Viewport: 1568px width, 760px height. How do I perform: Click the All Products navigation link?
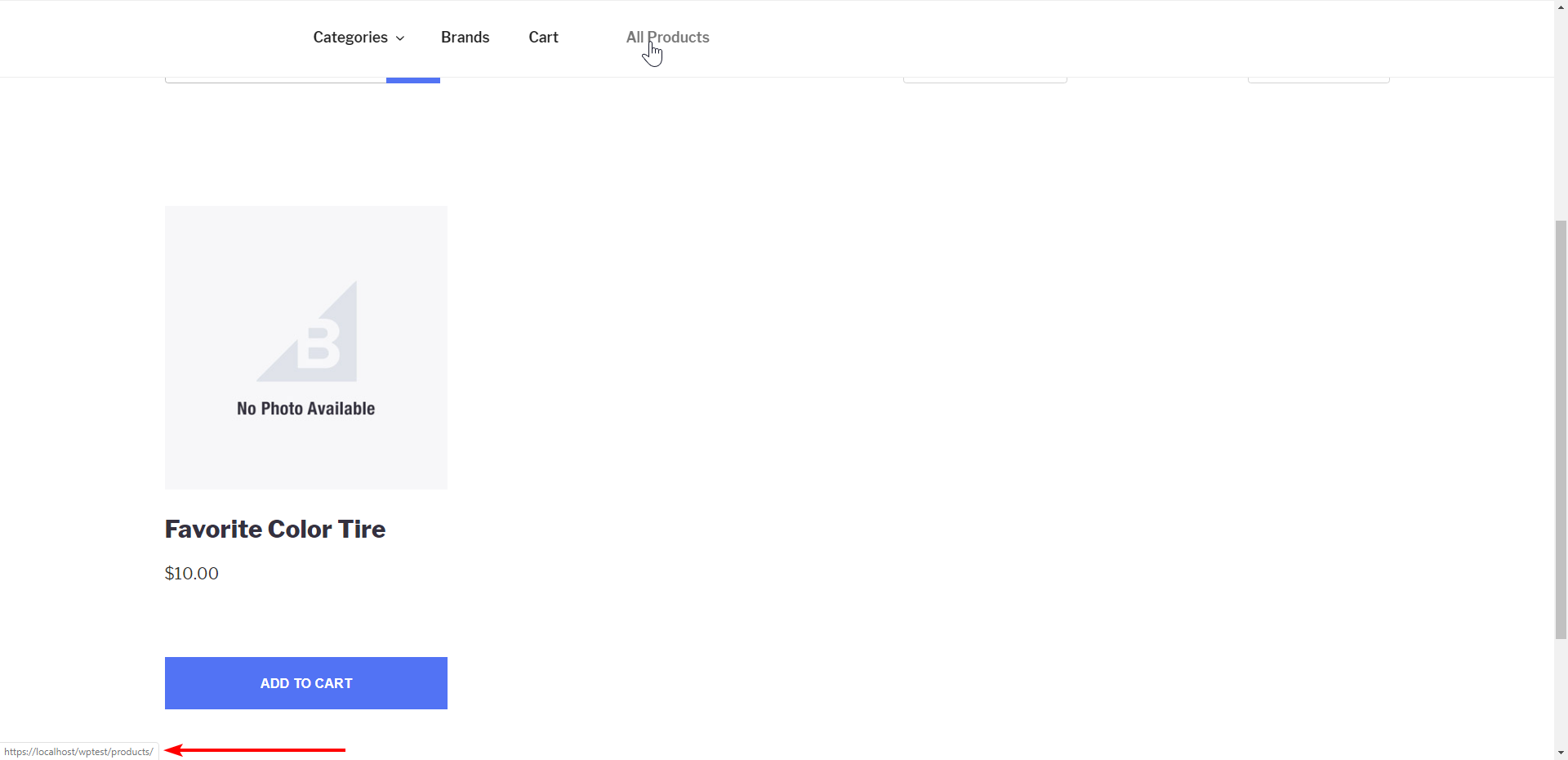(x=667, y=38)
